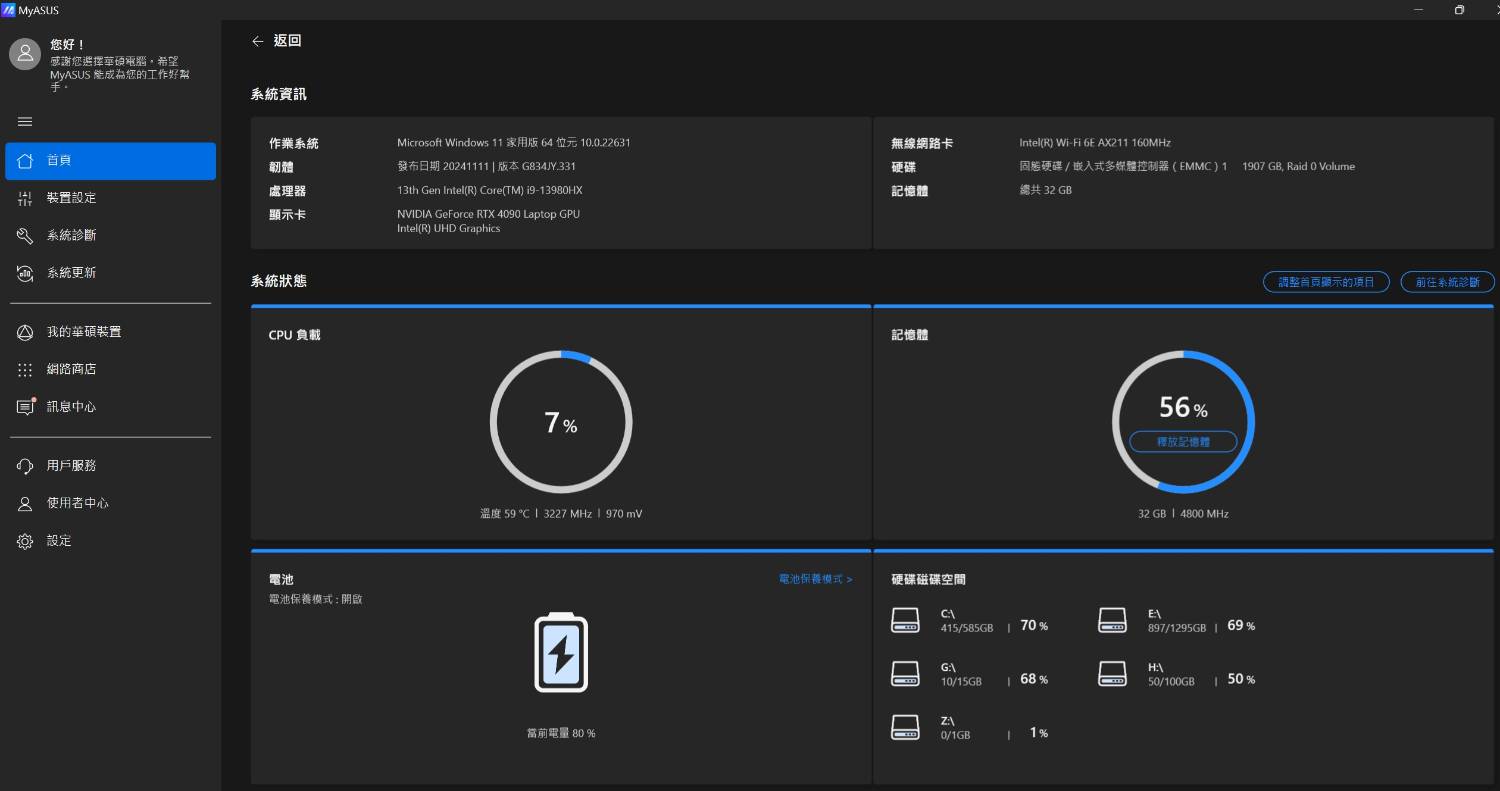Open 訊息中心 message icon with notification
The height and width of the screenshot is (791, 1500).
(25, 407)
